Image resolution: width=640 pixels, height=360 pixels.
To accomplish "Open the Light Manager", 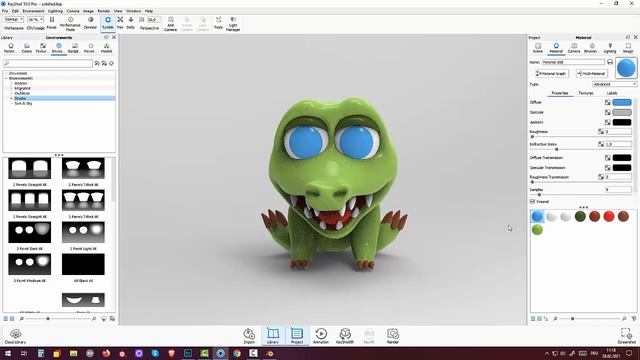I will coord(233,24).
